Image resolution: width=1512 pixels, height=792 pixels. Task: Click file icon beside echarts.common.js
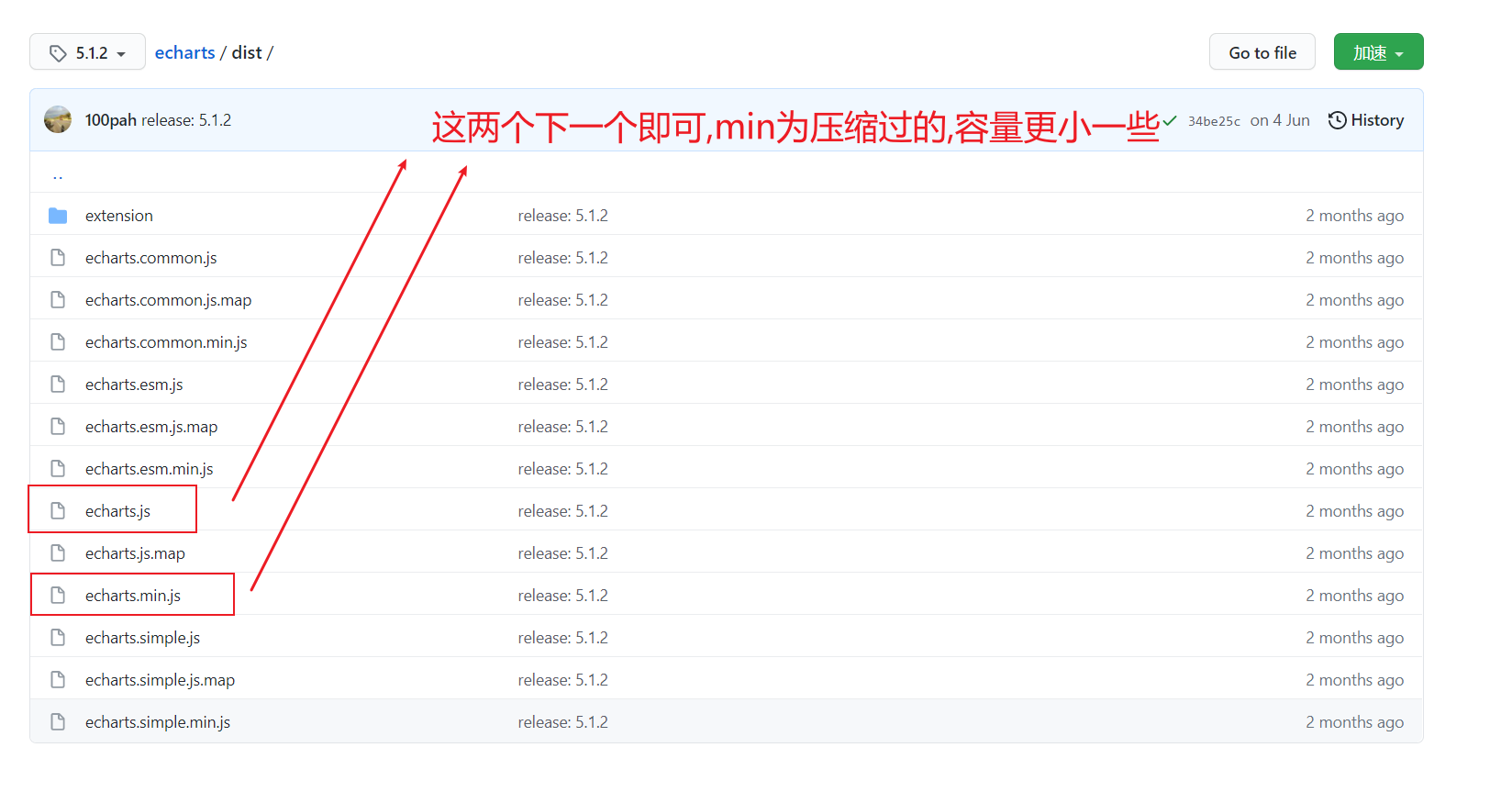point(58,258)
